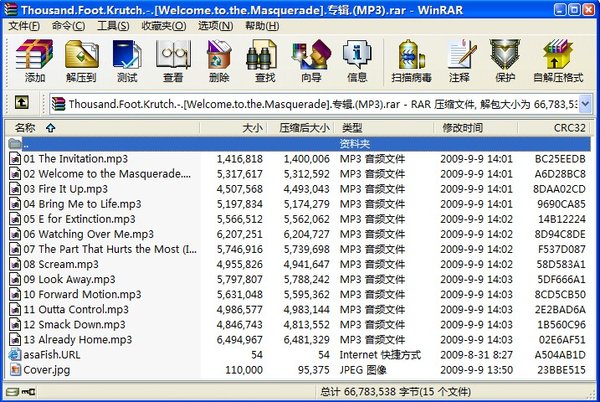Open the 查看 (View) toolbar icon
This screenshot has height=402, width=600.
click(x=173, y=60)
